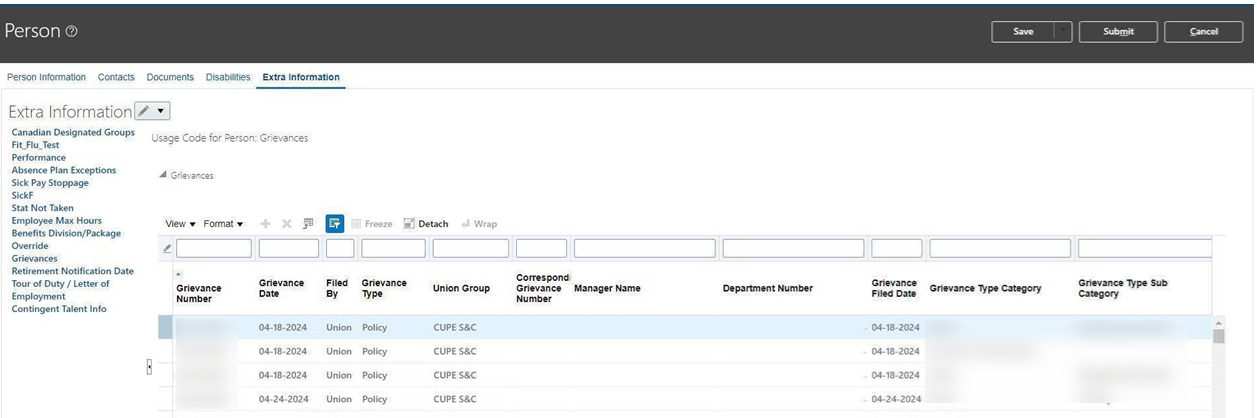
Task: Click the clear filters icon beside filter row
Action: (x=167, y=248)
